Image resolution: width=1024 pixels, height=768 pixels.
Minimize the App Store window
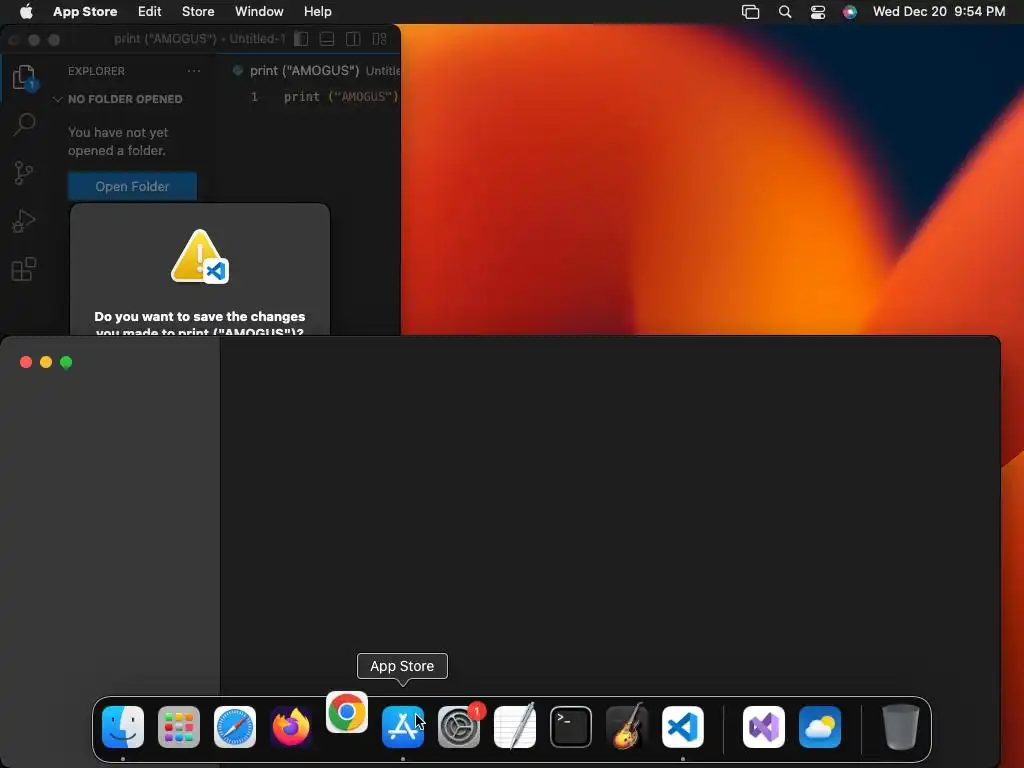pyautogui.click(x=46, y=362)
